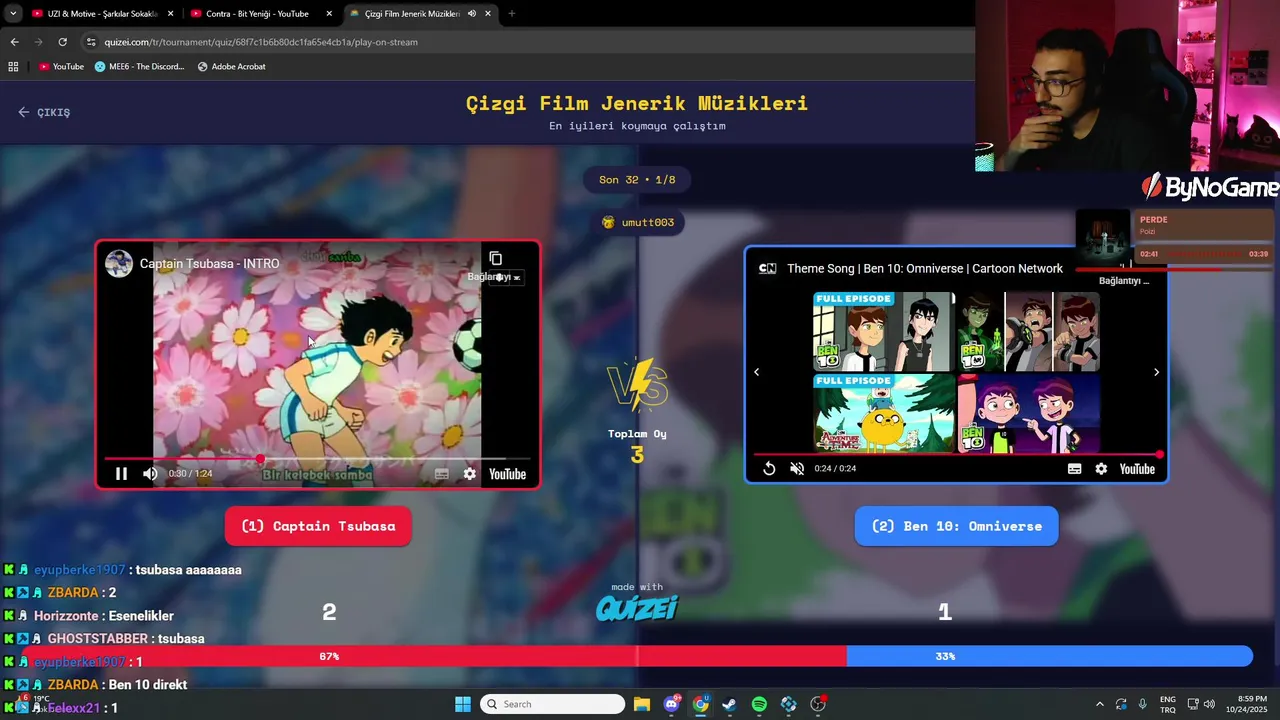Open settings gear on Captain Tsubasa video
The image size is (1280, 720).
coord(470,474)
